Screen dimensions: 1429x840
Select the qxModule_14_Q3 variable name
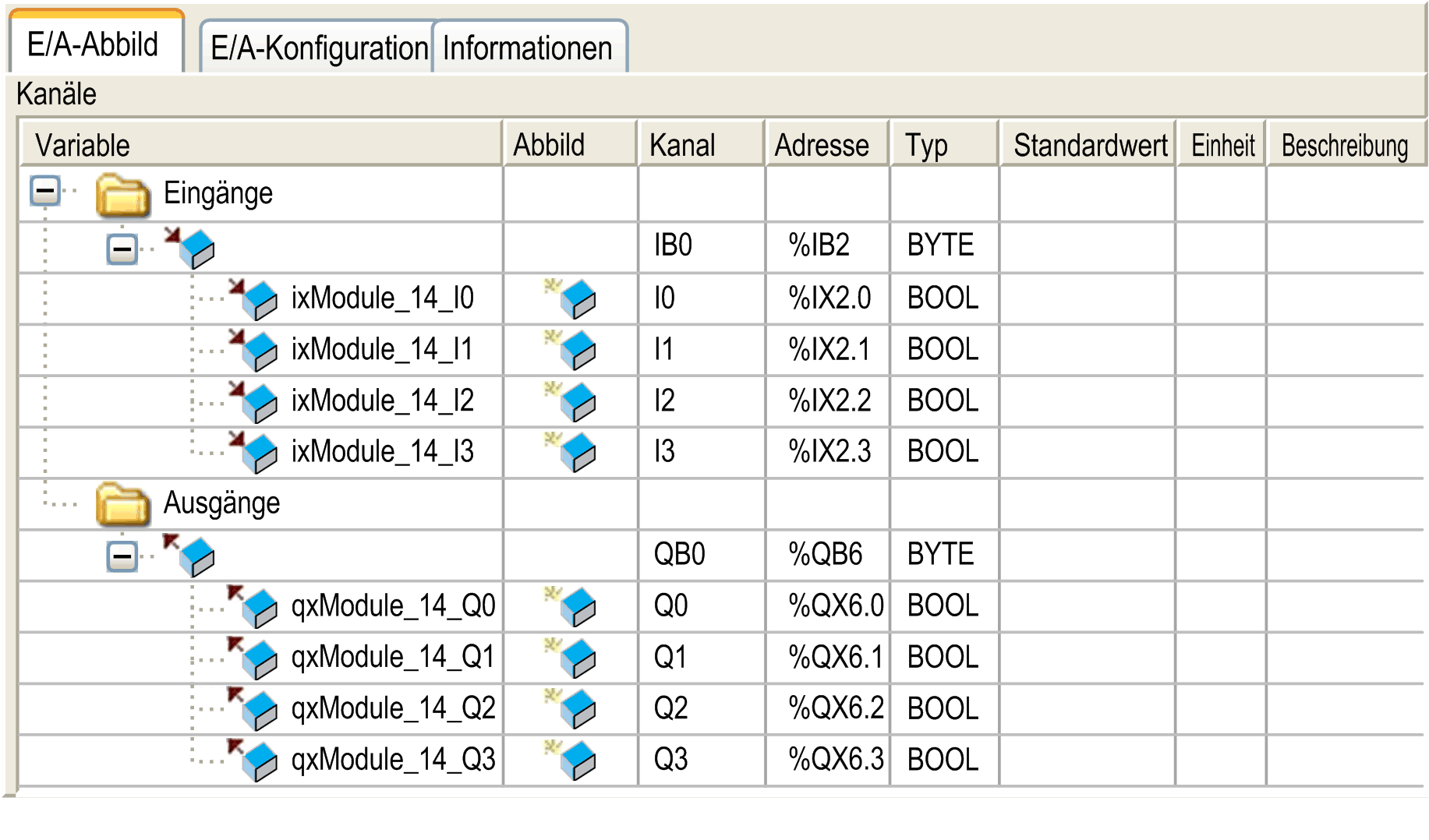(x=393, y=760)
